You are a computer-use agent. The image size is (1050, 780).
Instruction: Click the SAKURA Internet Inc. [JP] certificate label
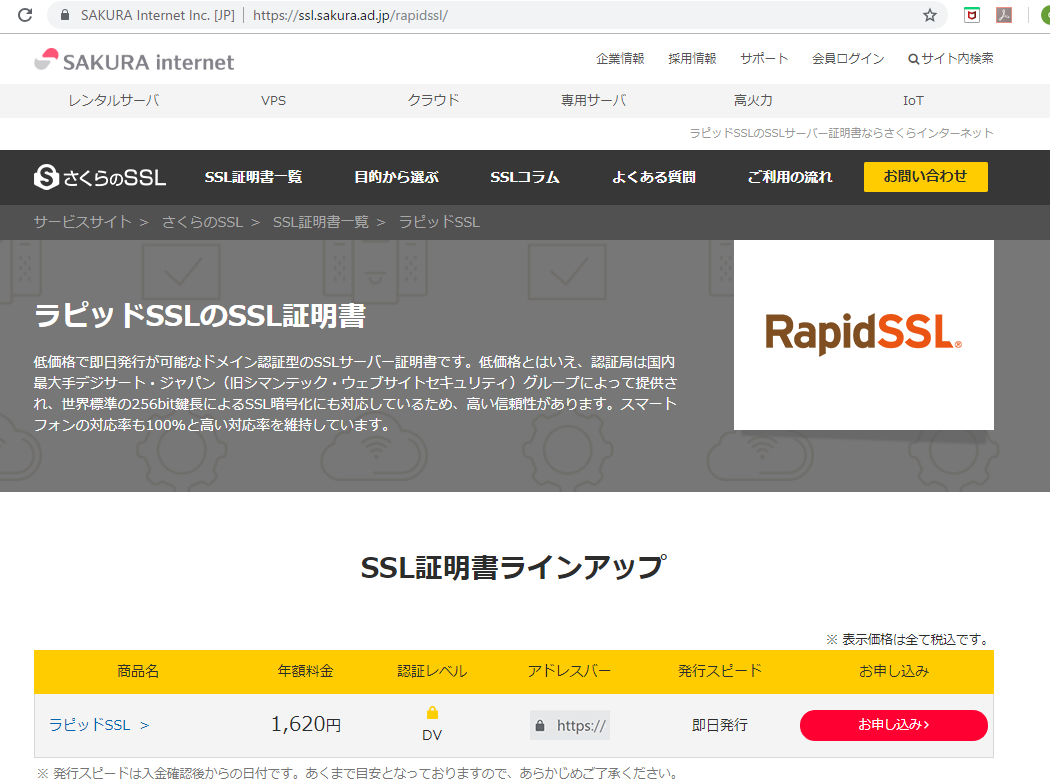click(x=157, y=15)
